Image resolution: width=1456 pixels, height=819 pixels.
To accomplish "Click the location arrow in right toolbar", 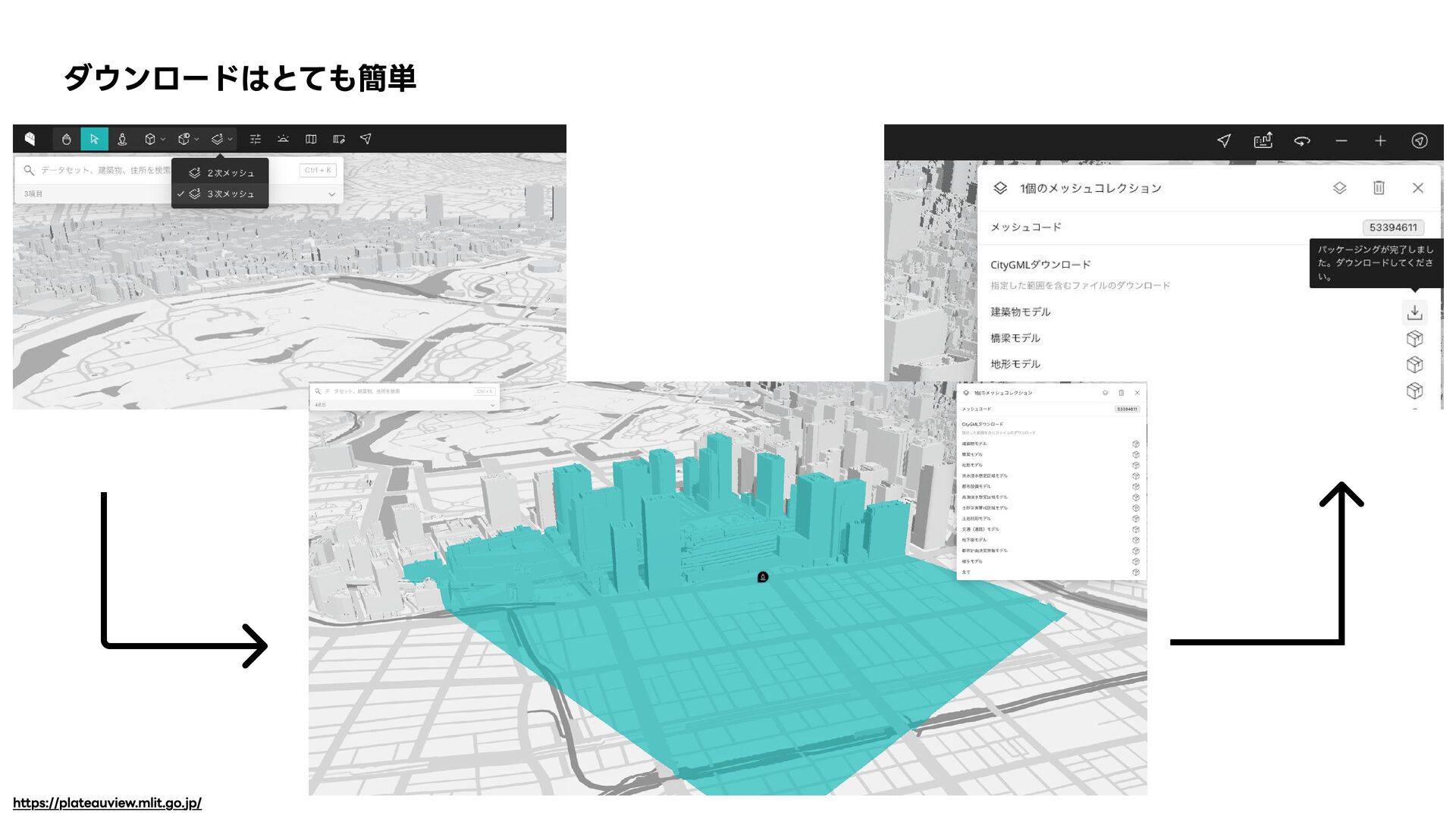I will [1224, 140].
